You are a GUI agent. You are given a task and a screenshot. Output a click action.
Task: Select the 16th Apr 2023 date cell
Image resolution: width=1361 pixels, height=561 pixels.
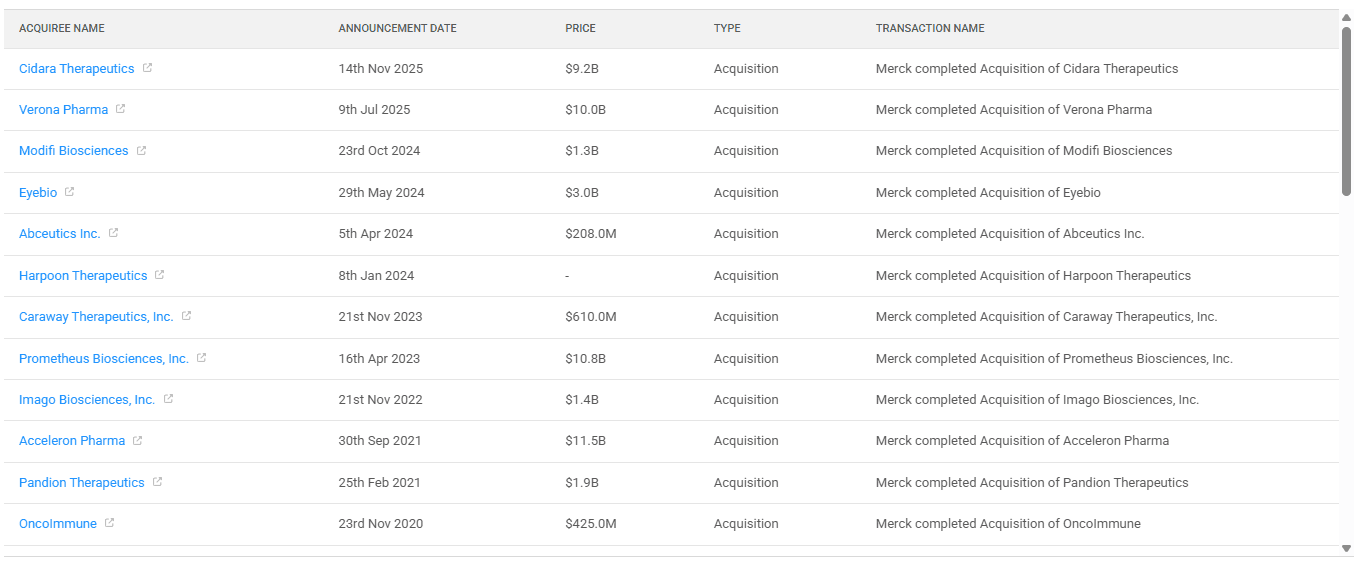tap(379, 359)
